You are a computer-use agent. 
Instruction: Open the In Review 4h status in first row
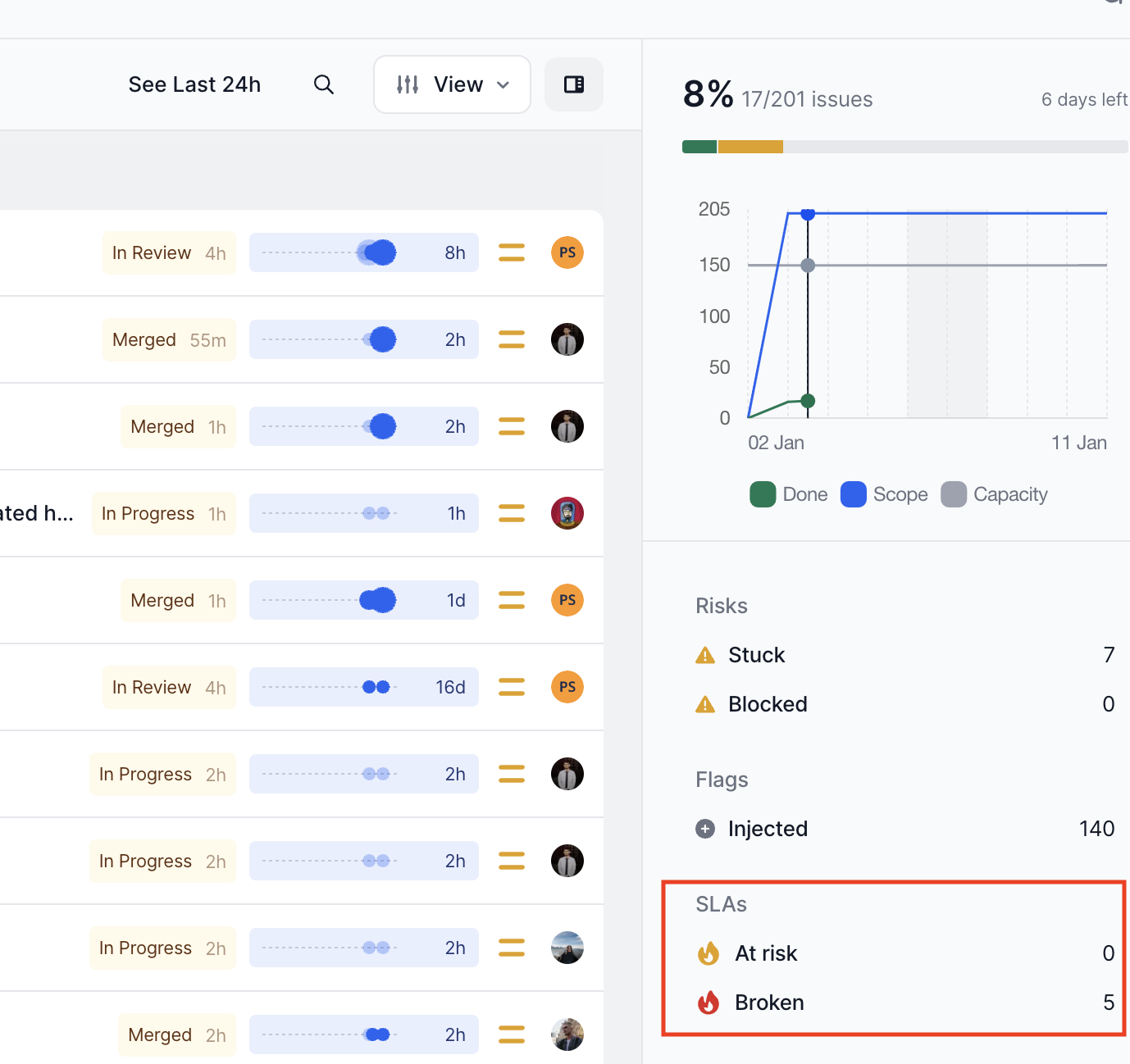pos(169,252)
